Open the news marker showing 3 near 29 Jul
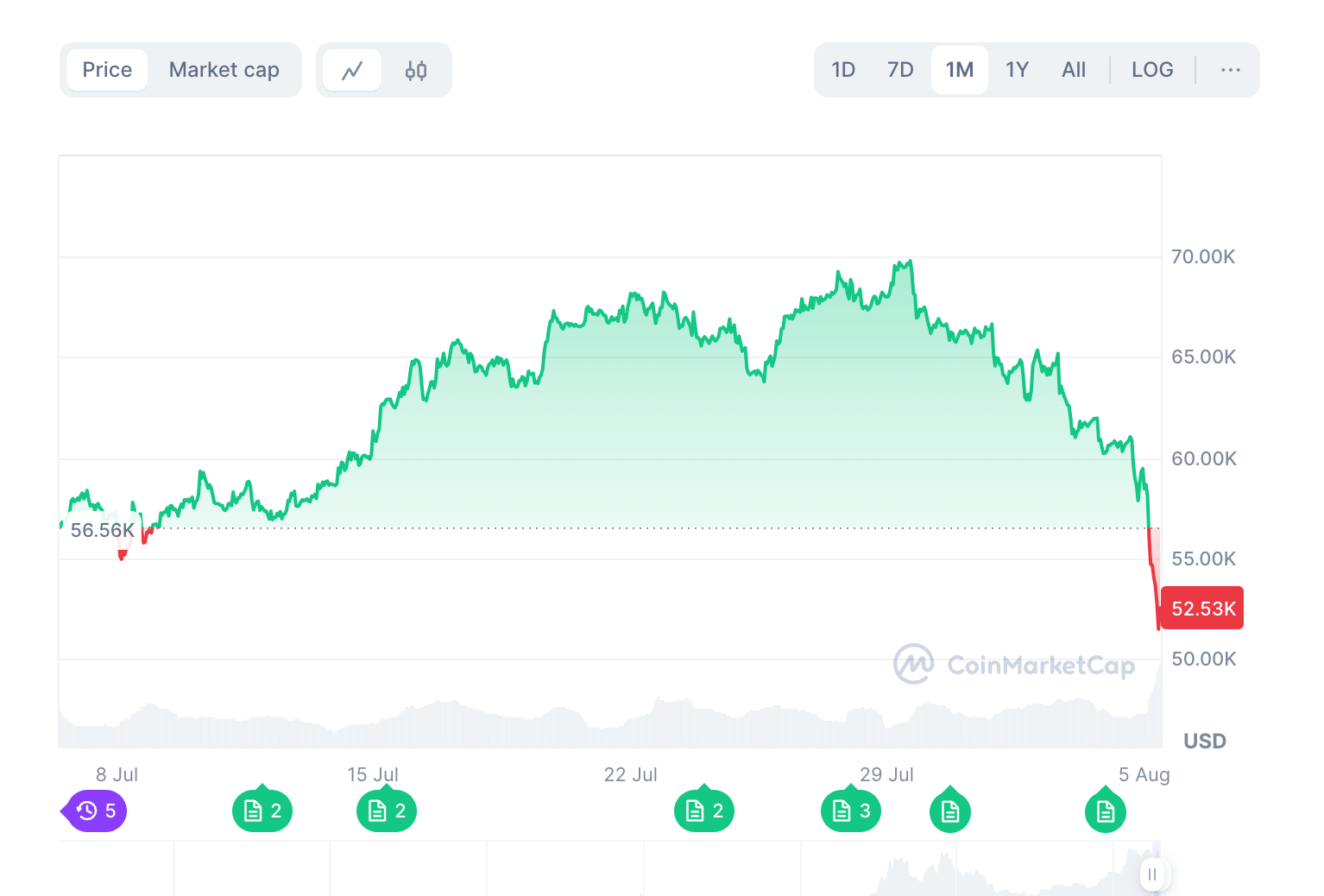The height and width of the screenshot is (896, 1324). tap(850, 811)
